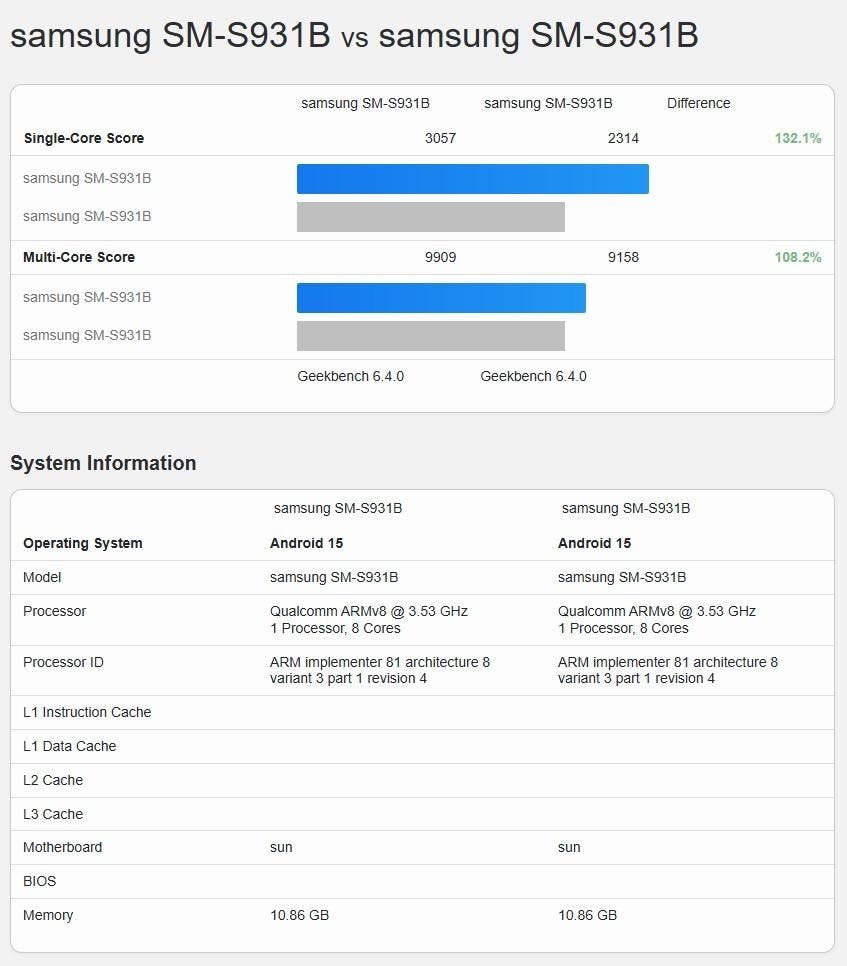Click the Motherboard row label

[62, 847]
